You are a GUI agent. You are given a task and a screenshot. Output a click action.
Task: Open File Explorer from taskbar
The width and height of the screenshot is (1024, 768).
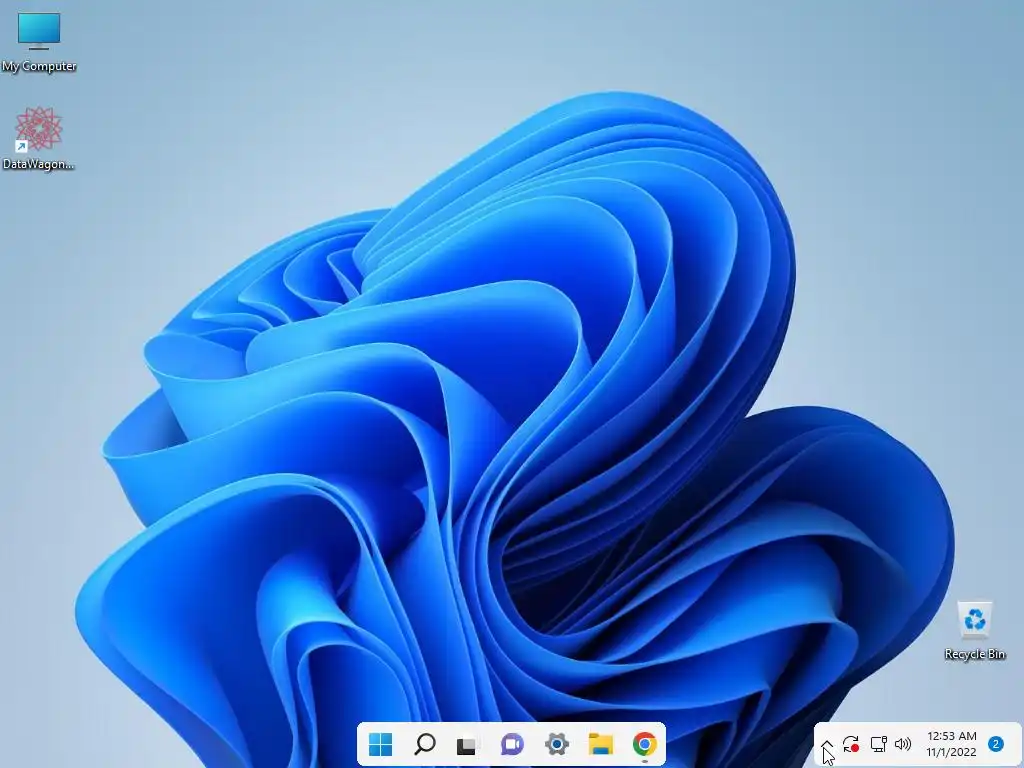[x=600, y=744]
